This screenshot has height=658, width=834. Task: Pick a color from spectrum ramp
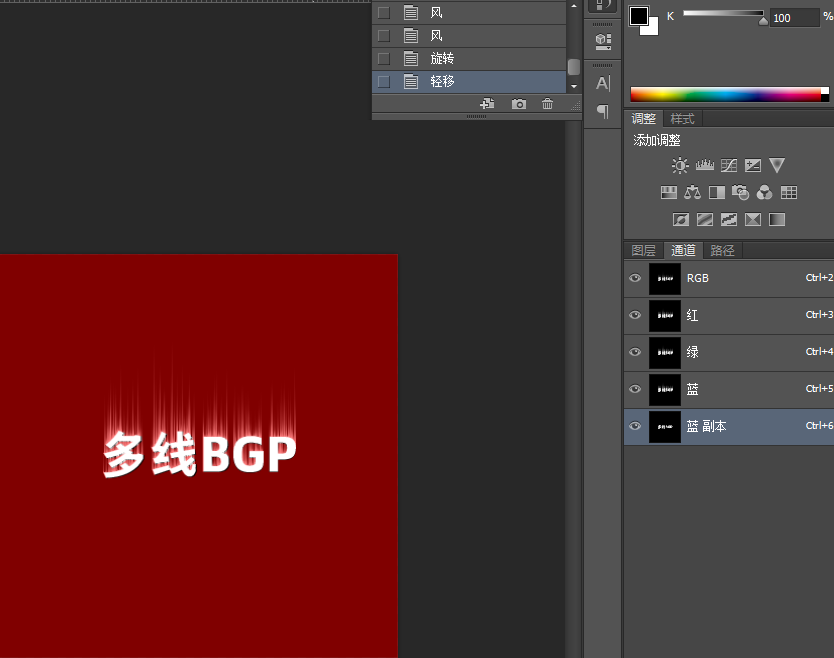pos(726,94)
